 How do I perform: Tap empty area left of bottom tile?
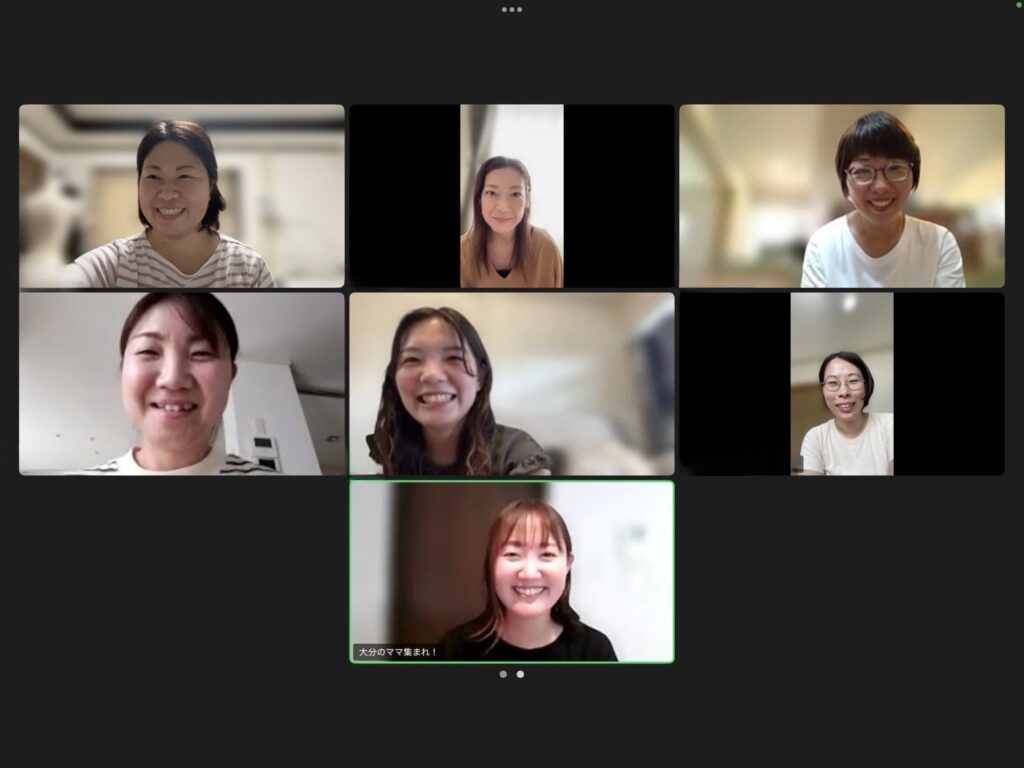180,572
